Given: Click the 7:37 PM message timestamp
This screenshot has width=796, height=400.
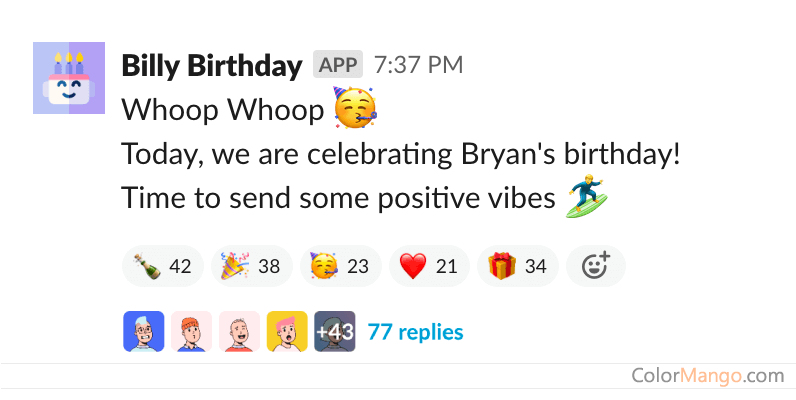Looking at the screenshot, I should (418, 66).
